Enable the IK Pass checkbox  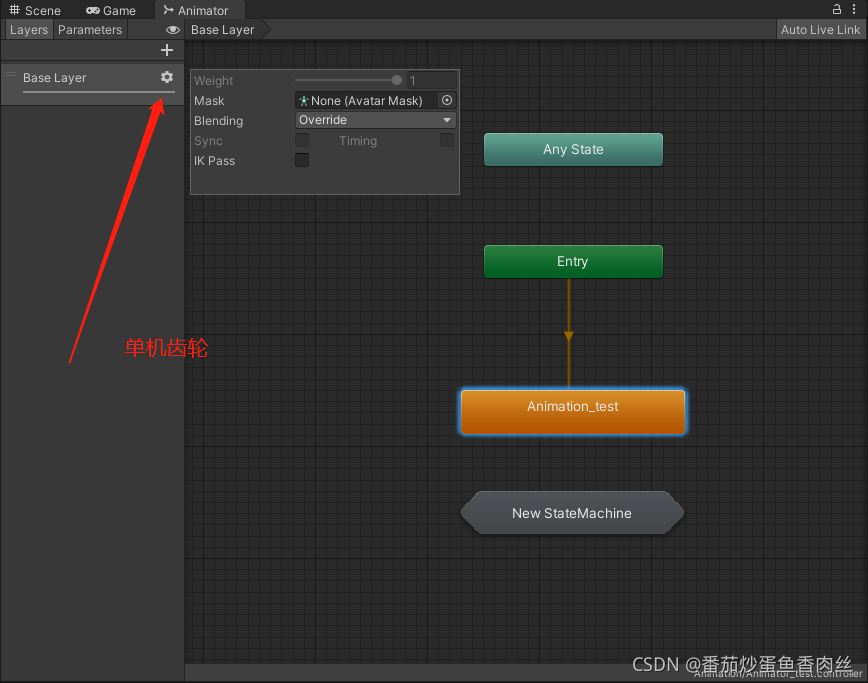click(x=302, y=160)
